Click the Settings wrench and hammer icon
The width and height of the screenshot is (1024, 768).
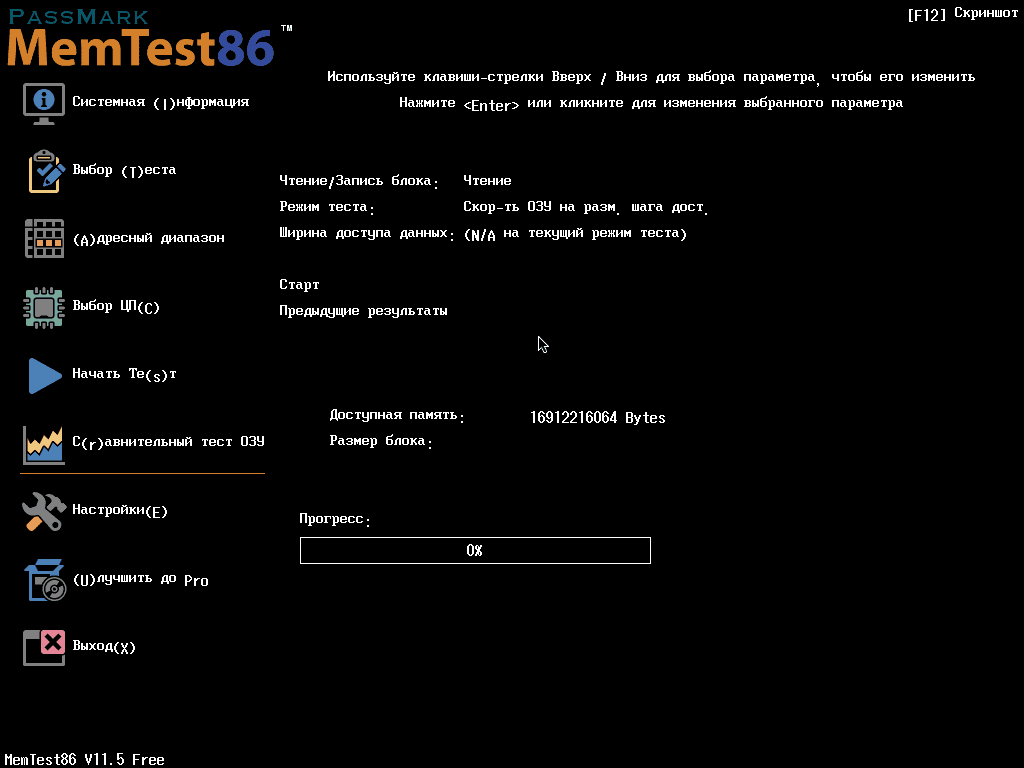pyautogui.click(x=44, y=511)
